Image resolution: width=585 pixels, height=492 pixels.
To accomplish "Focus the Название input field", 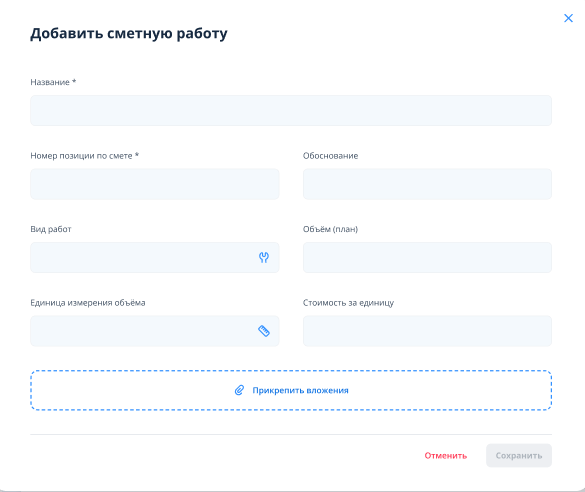I will point(291,110).
